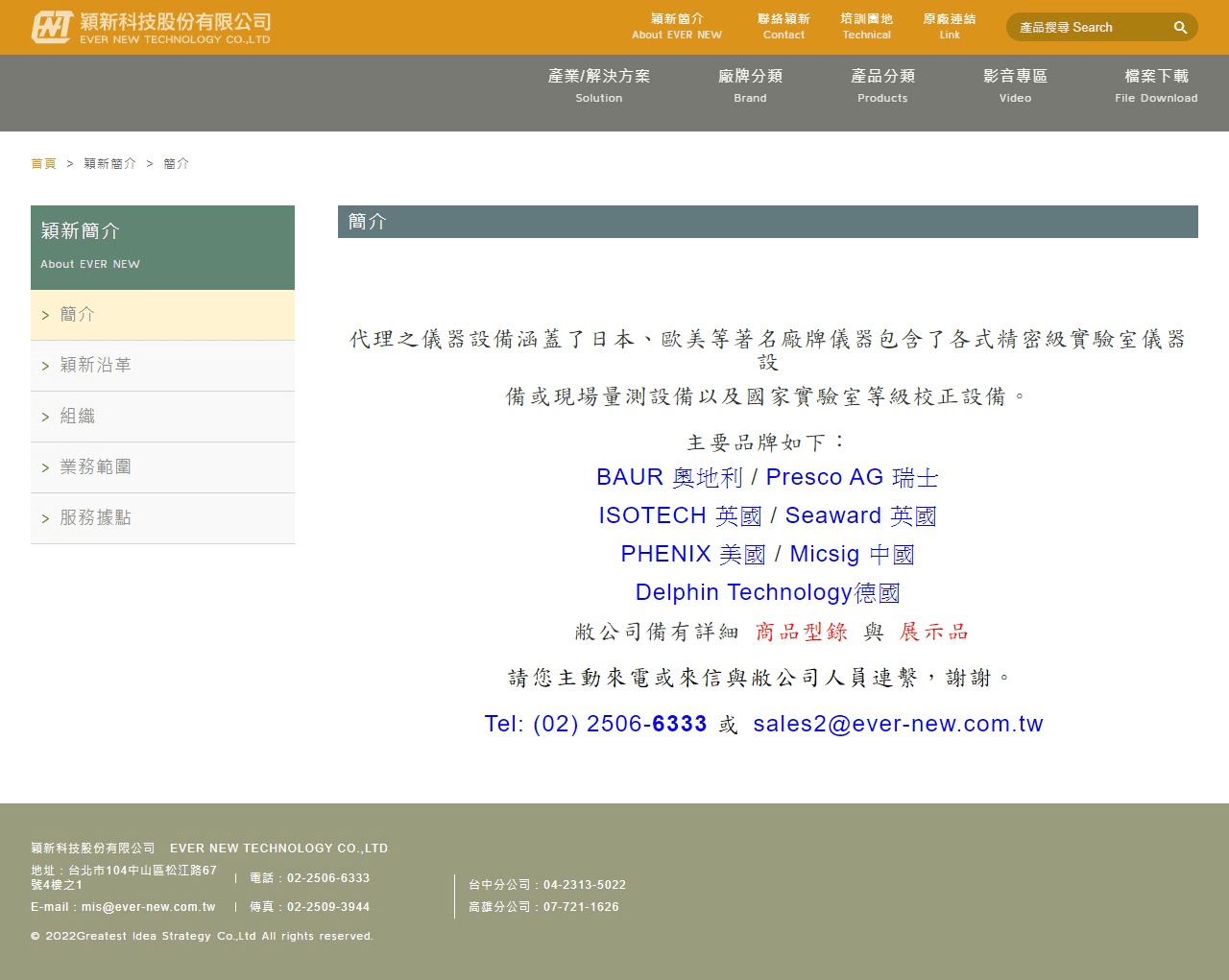Image resolution: width=1229 pixels, height=980 pixels.
Task: Open the 培訓園地 Technical menu
Action: (x=866, y=27)
